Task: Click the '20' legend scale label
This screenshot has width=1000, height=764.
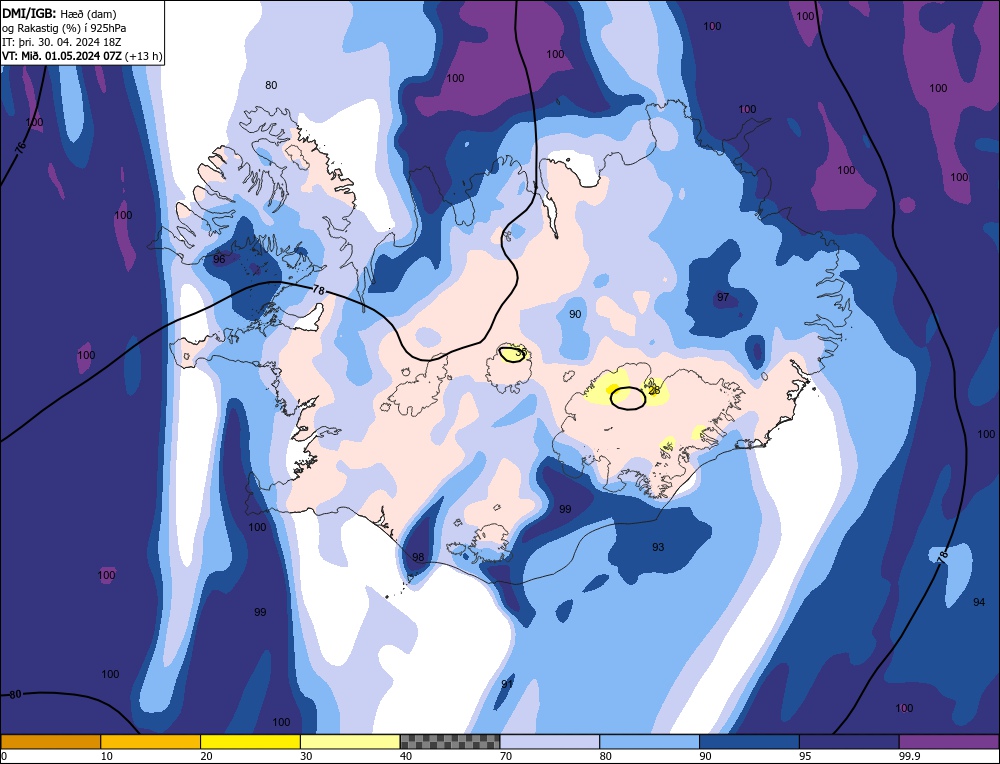Action: pos(207,756)
